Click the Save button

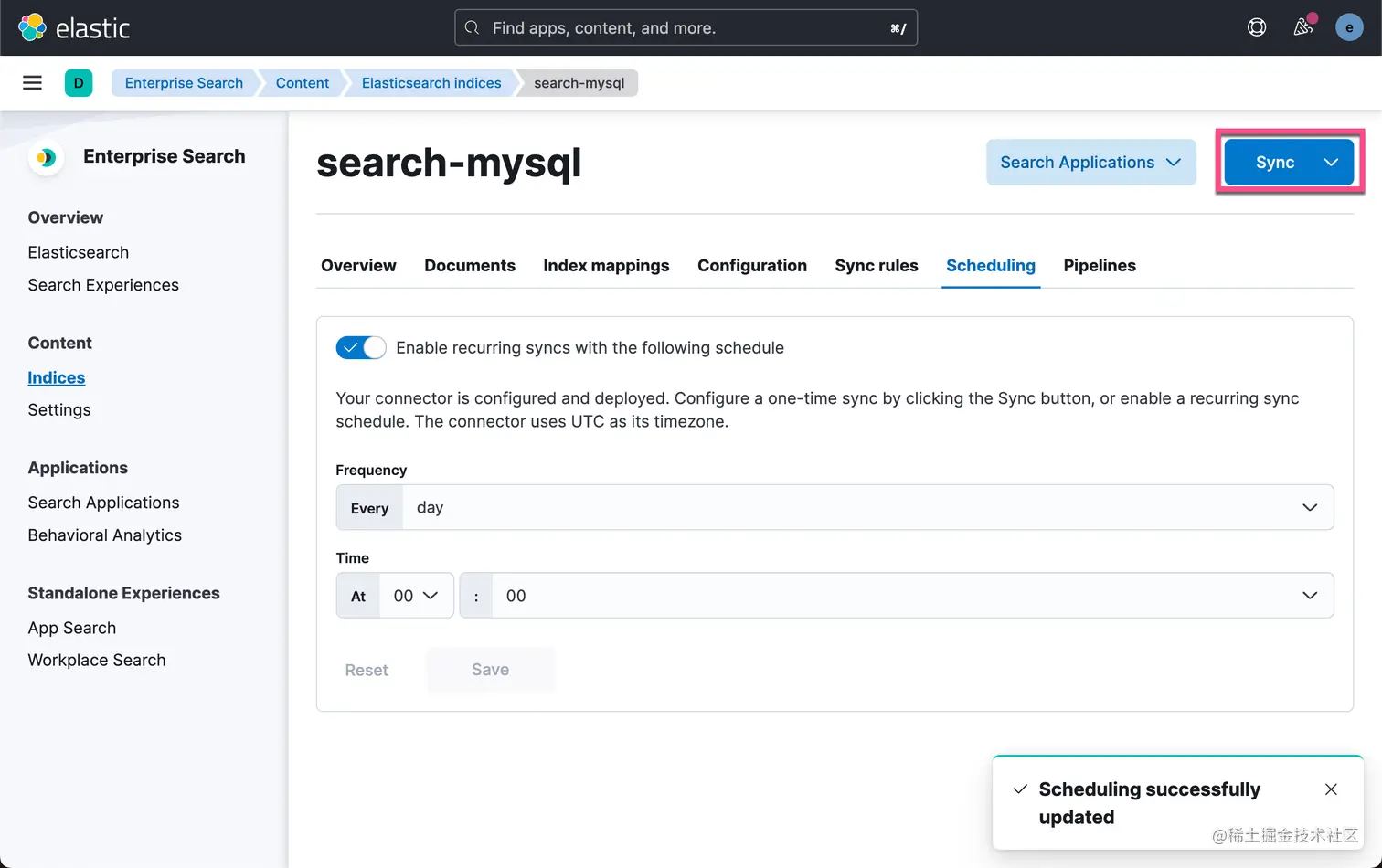pos(490,670)
